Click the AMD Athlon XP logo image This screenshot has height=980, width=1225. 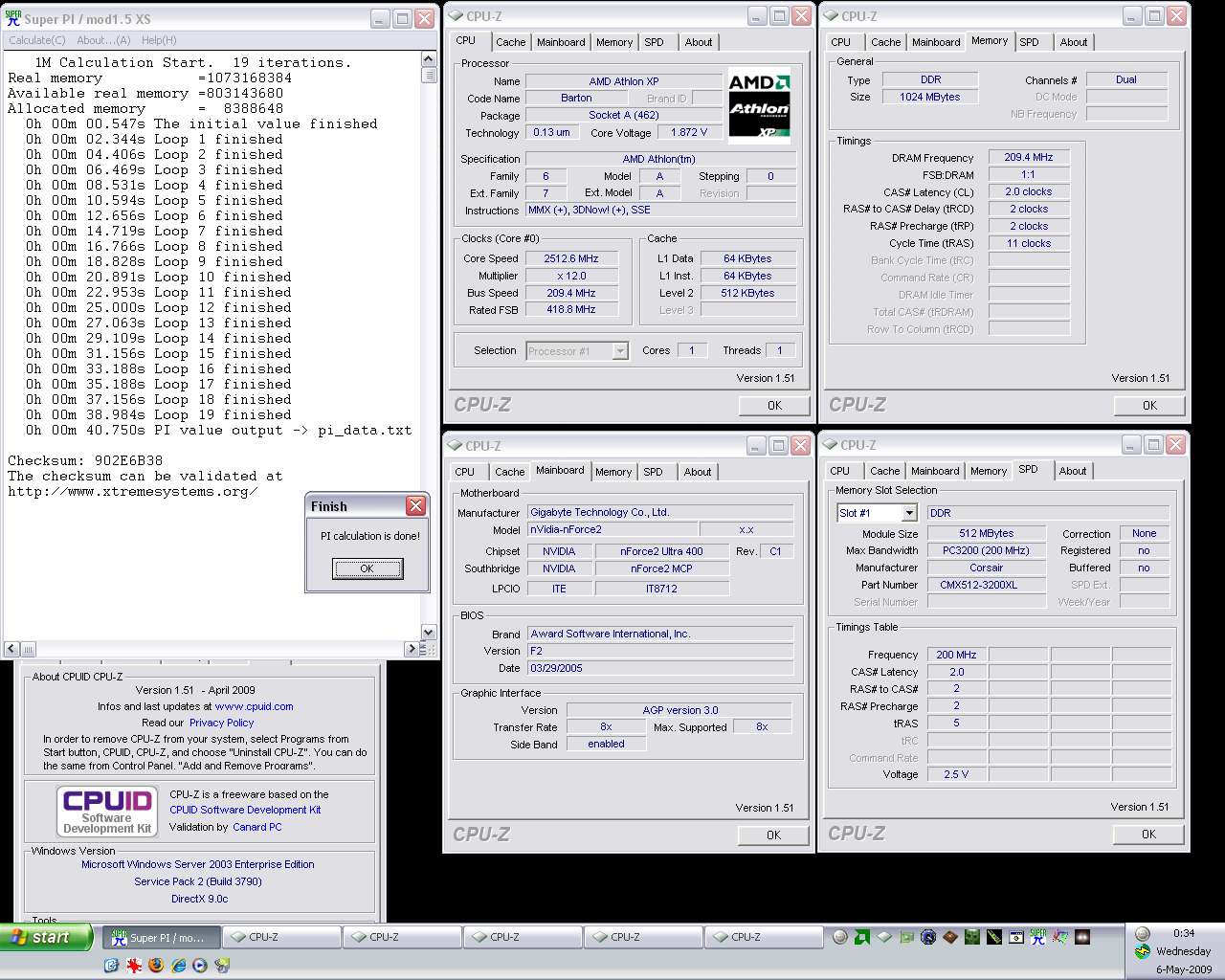click(x=760, y=105)
